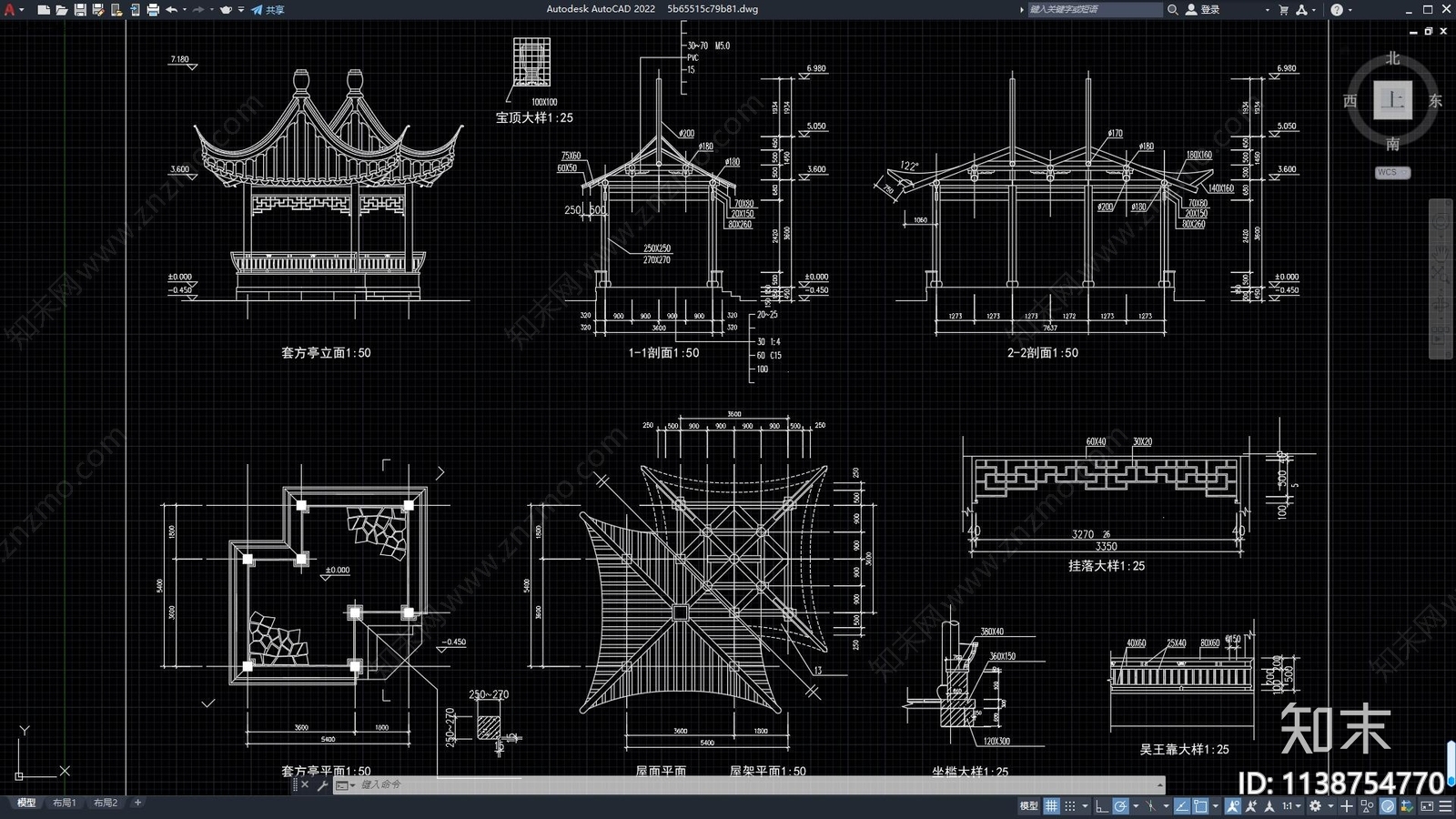Start a new drawing with the New icon

tap(44, 9)
